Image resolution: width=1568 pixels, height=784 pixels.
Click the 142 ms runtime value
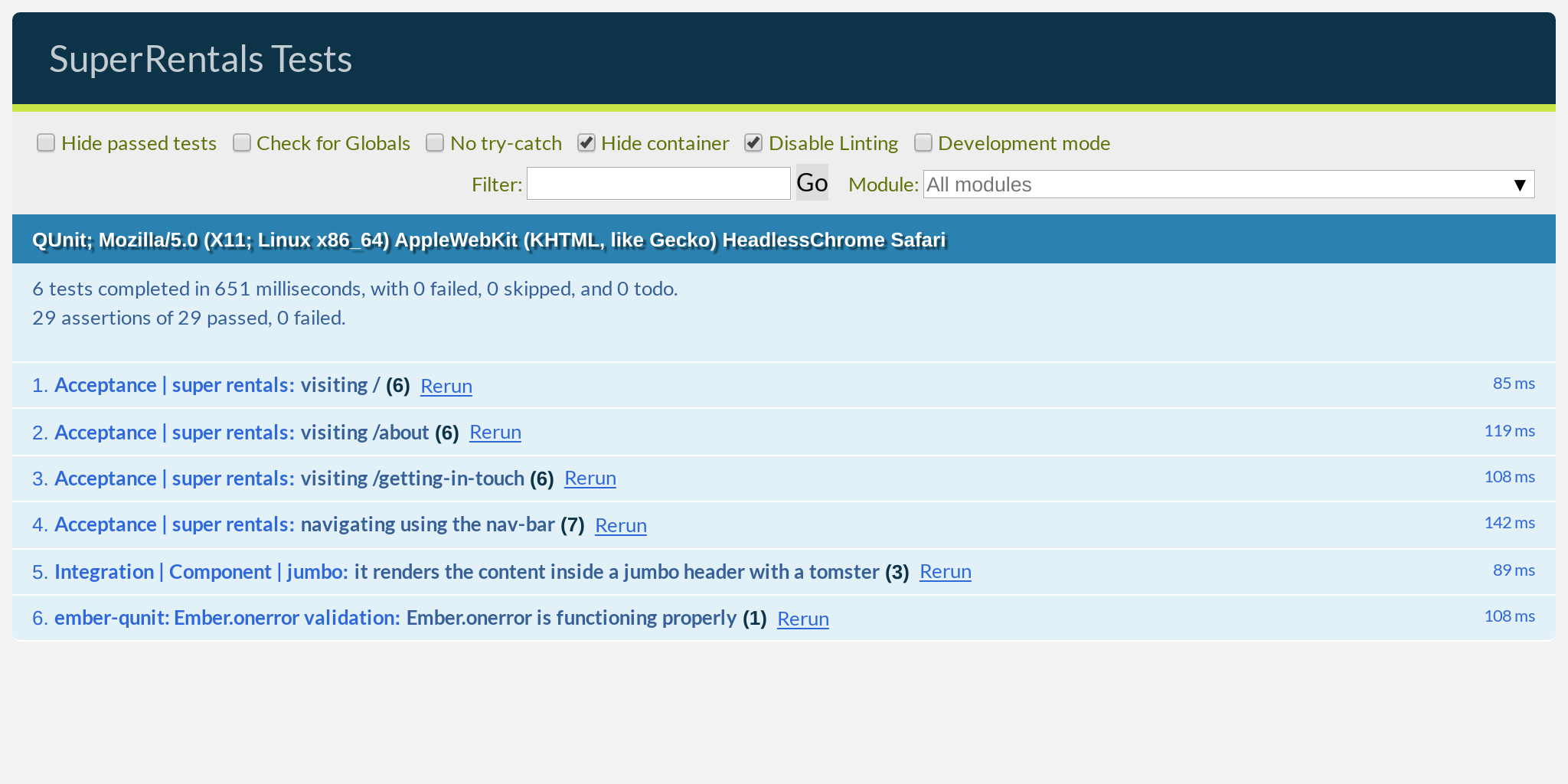(1510, 523)
